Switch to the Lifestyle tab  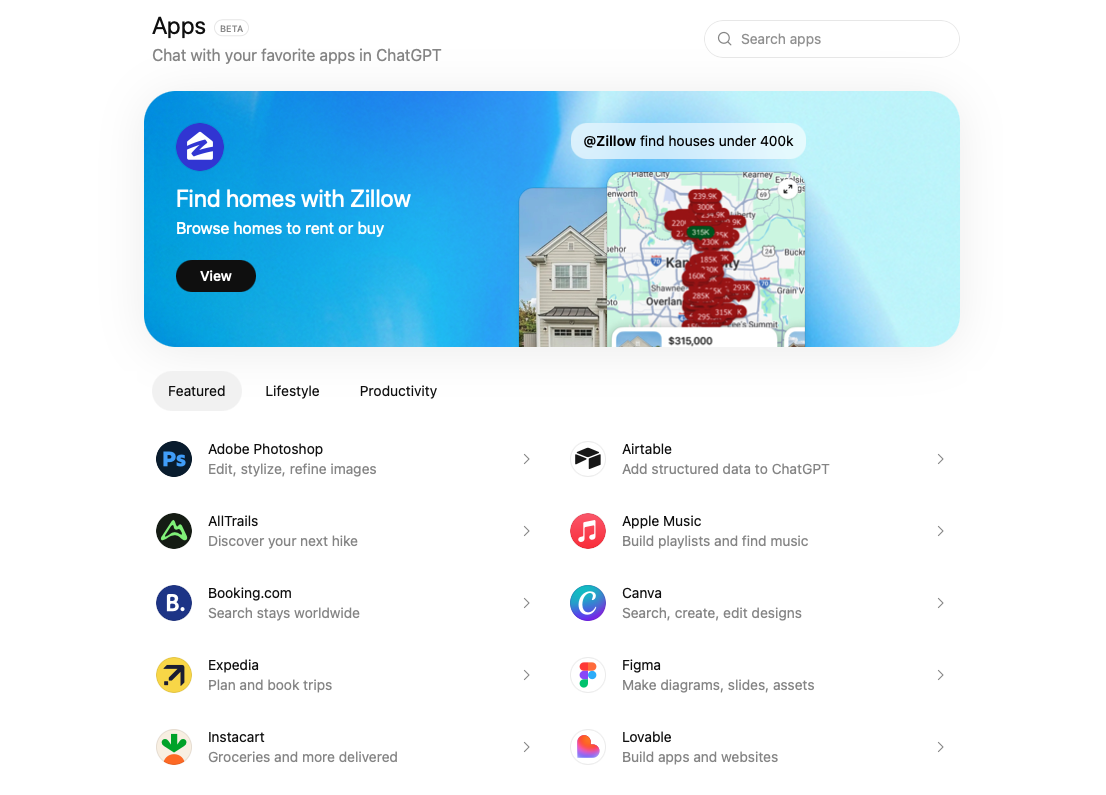(x=292, y=391)
